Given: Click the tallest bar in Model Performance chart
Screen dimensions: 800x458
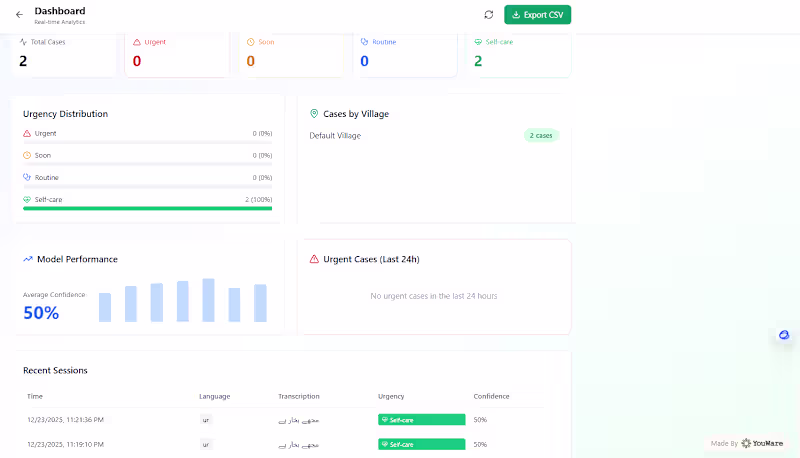Looking at the screenshot, I should click(x=208, y=300).
